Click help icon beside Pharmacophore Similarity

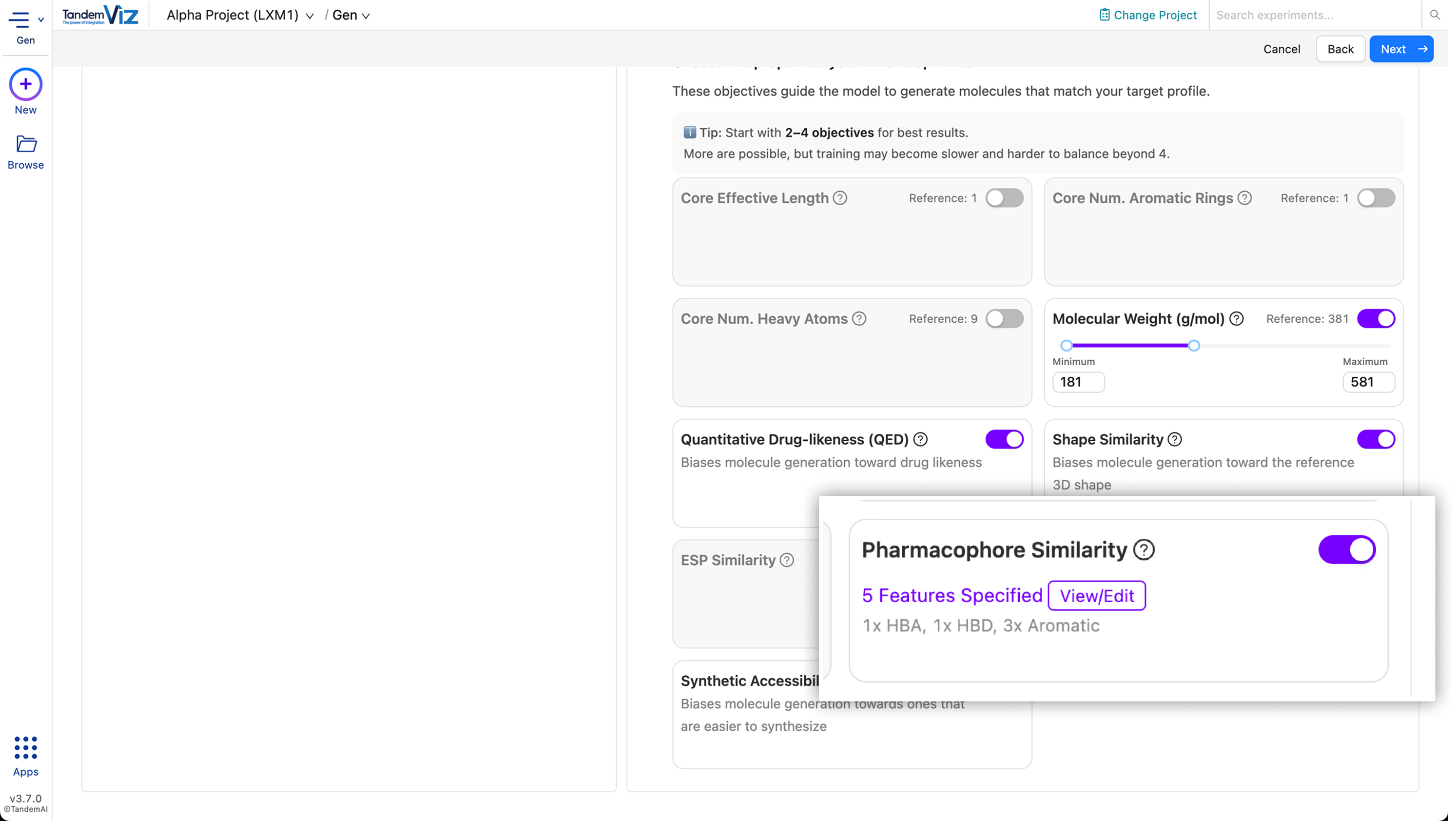[1144, 550]
